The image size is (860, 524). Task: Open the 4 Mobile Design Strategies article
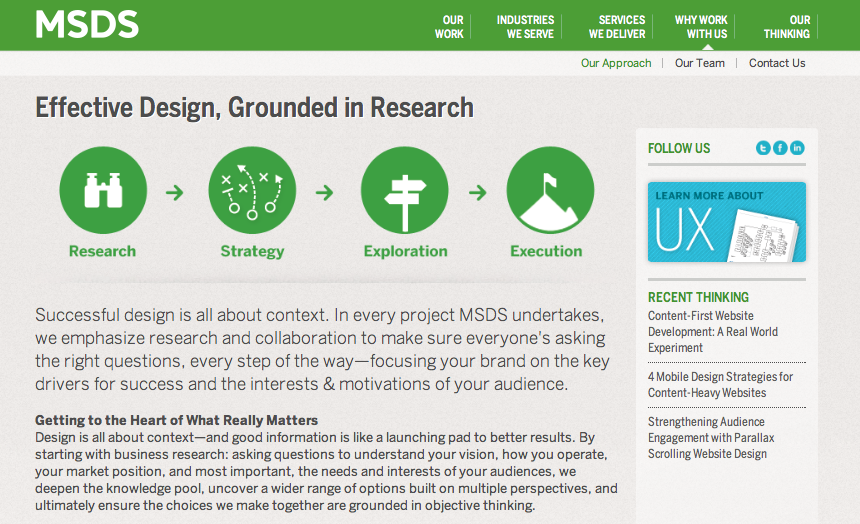coord(720,385)
